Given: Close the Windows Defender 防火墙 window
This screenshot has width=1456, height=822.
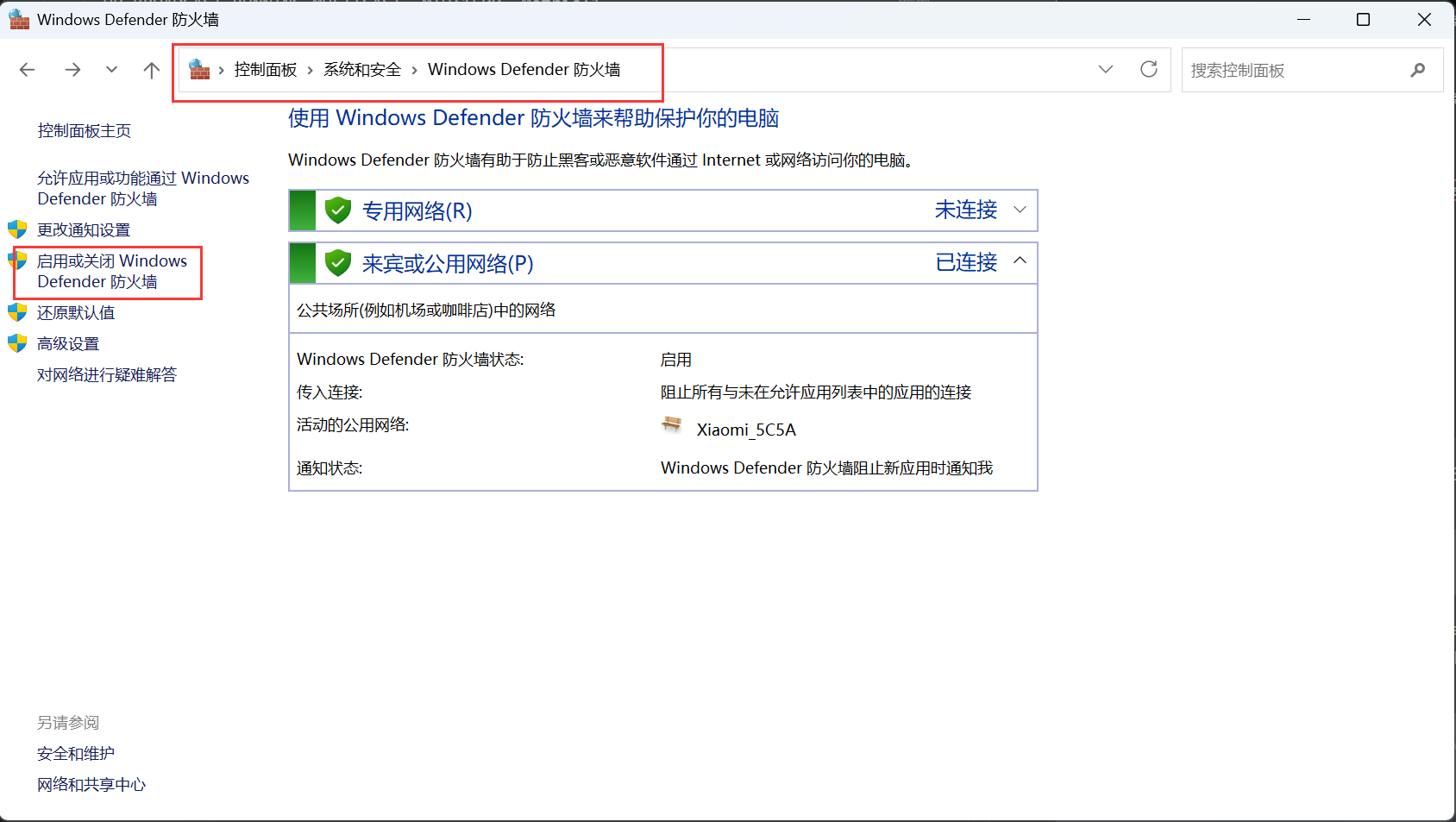Looking at the screenshot, I should 1424,19.
